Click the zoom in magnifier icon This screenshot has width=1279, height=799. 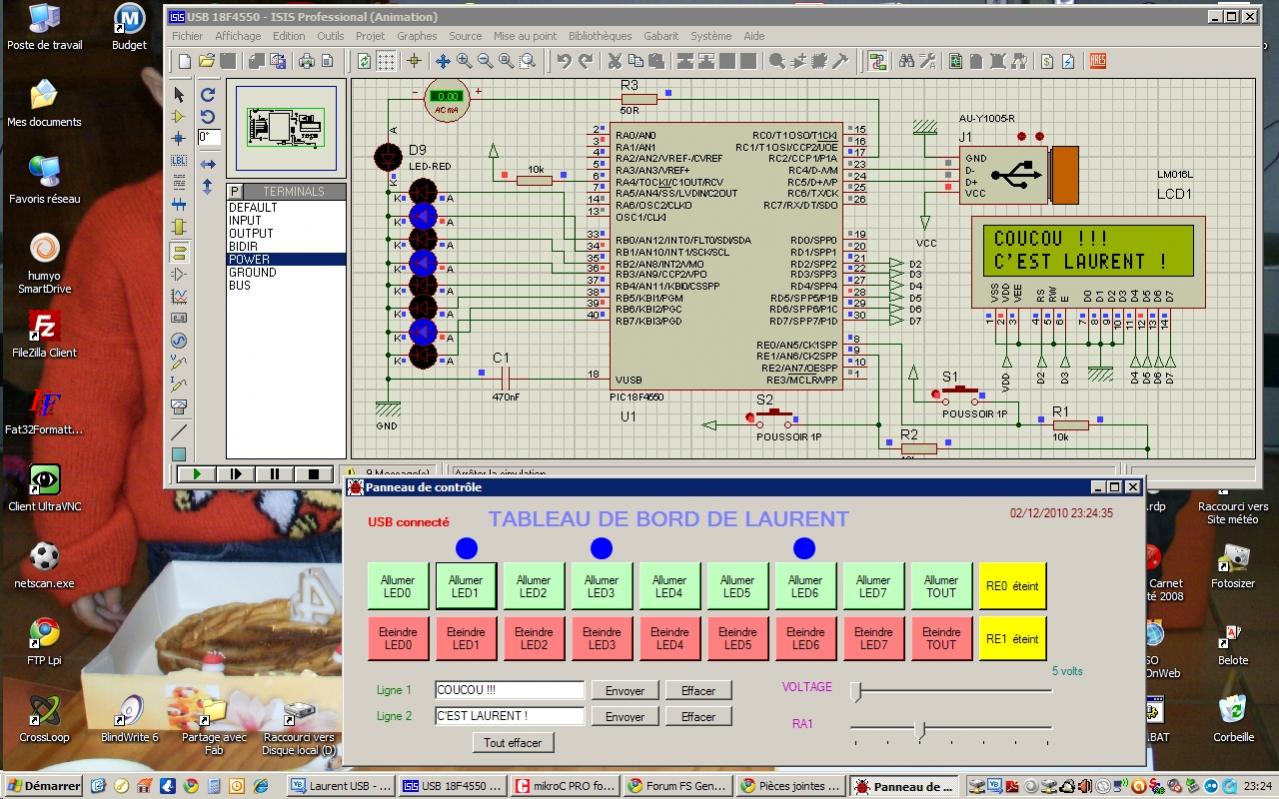tap(464, 61)
